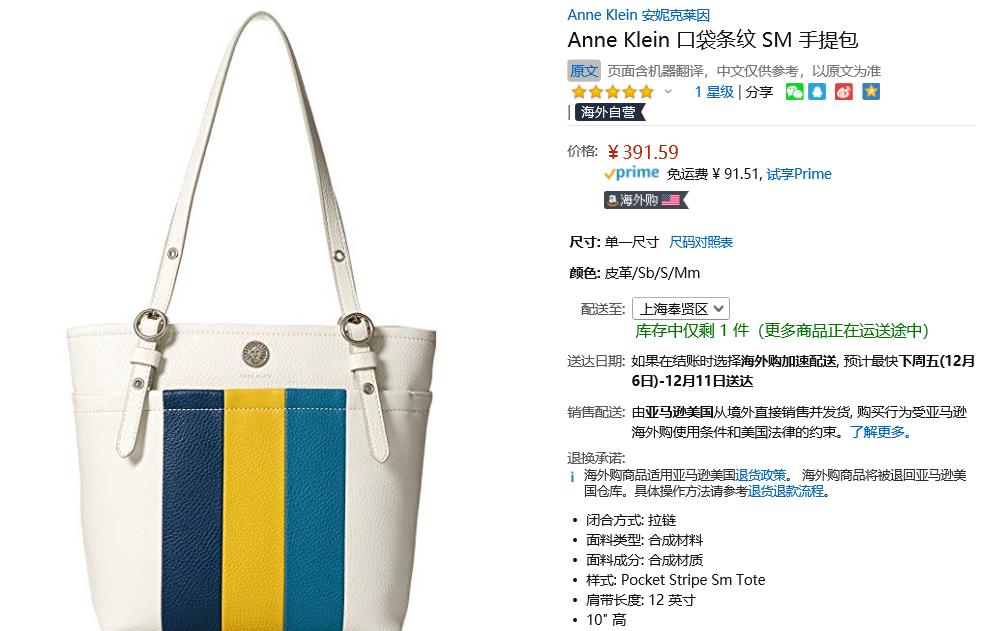
Task: Click 了解更多 about overseas purchase
Action: (880, 433)
